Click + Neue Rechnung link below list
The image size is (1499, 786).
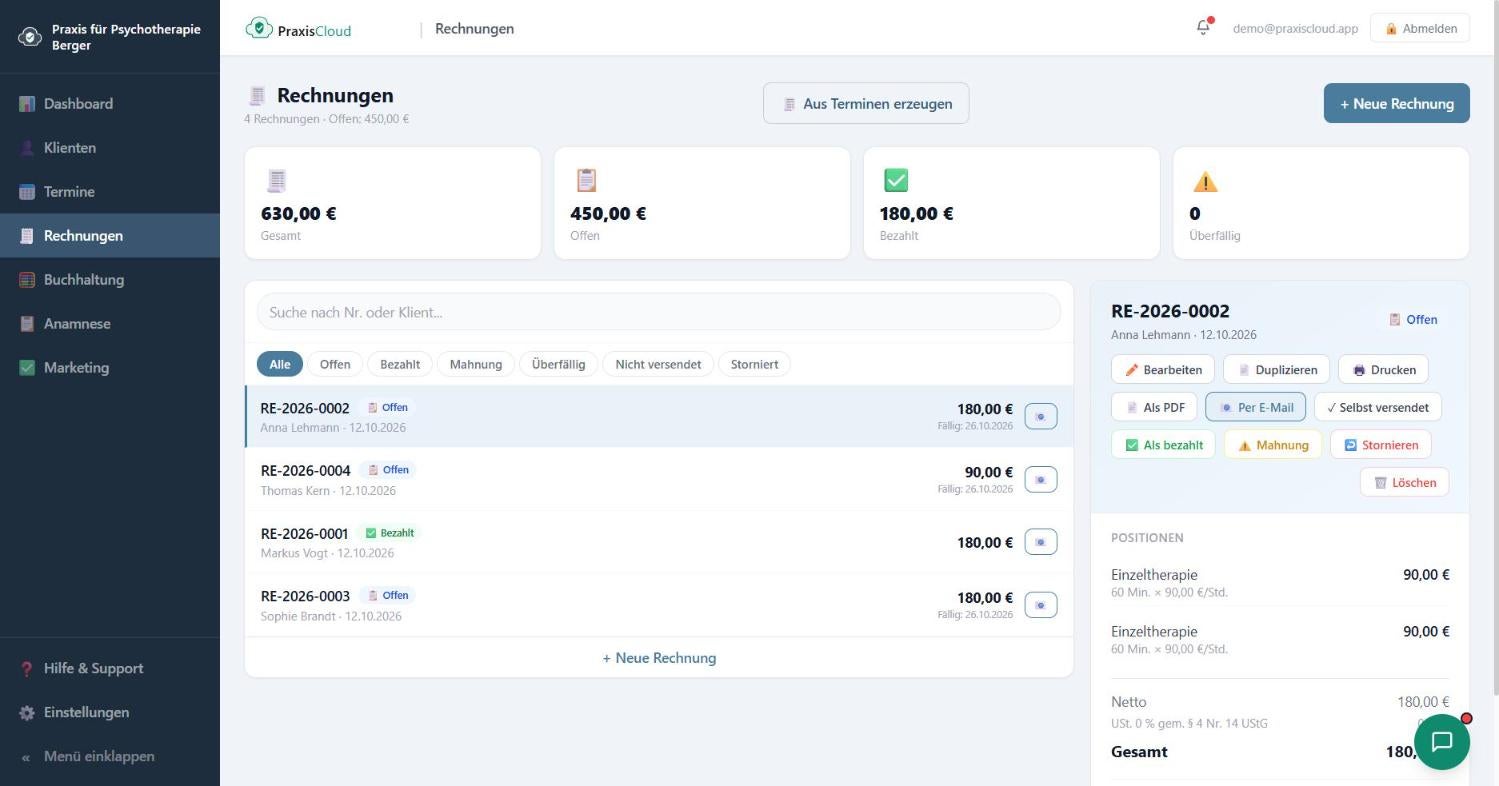coord(659,658)
